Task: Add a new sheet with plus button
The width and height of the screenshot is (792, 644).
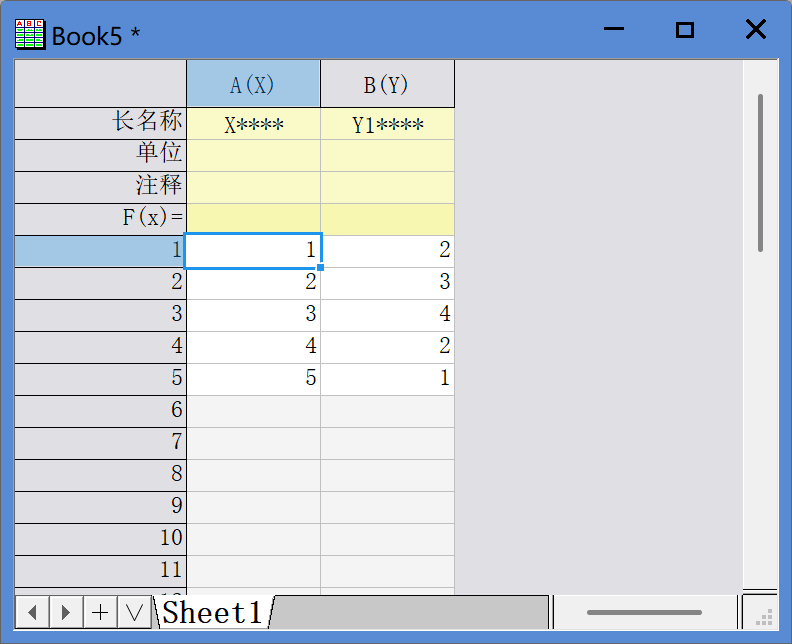Action: click(x=100, y=612)
